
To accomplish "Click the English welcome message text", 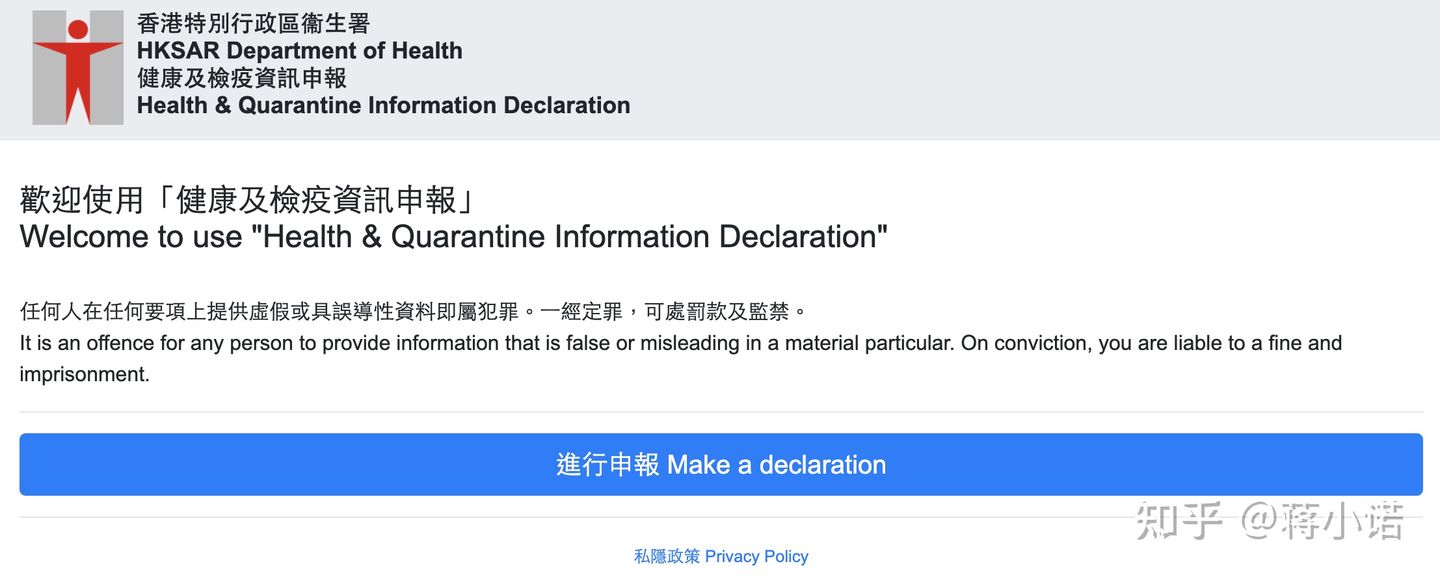I will (x=453, y=237).
